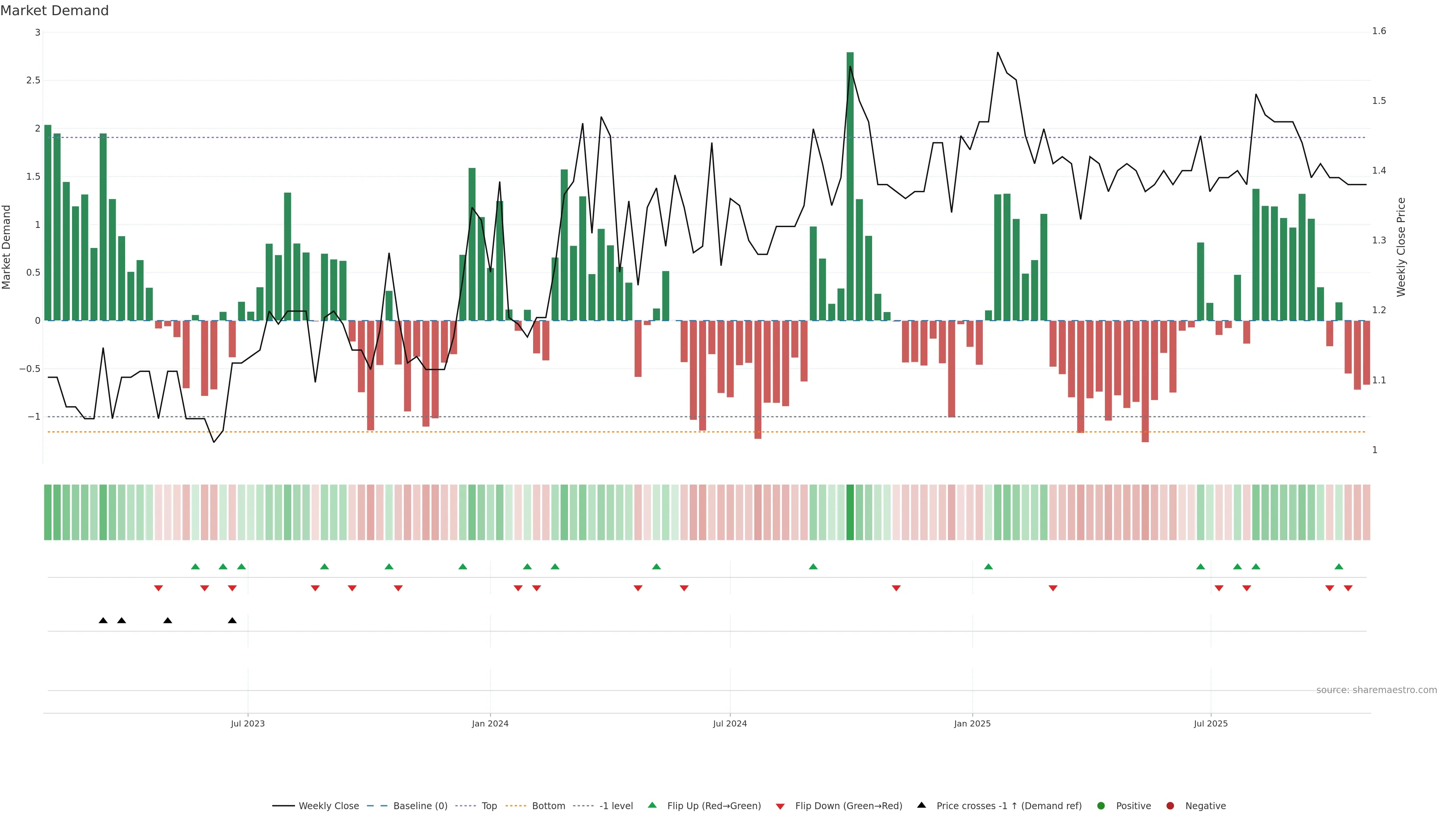Click the Flip Down red triangle legend icon
Image resolution: width=1456 pixels, height=819 pixels.
pyautogui.click(x=780, y=806)
